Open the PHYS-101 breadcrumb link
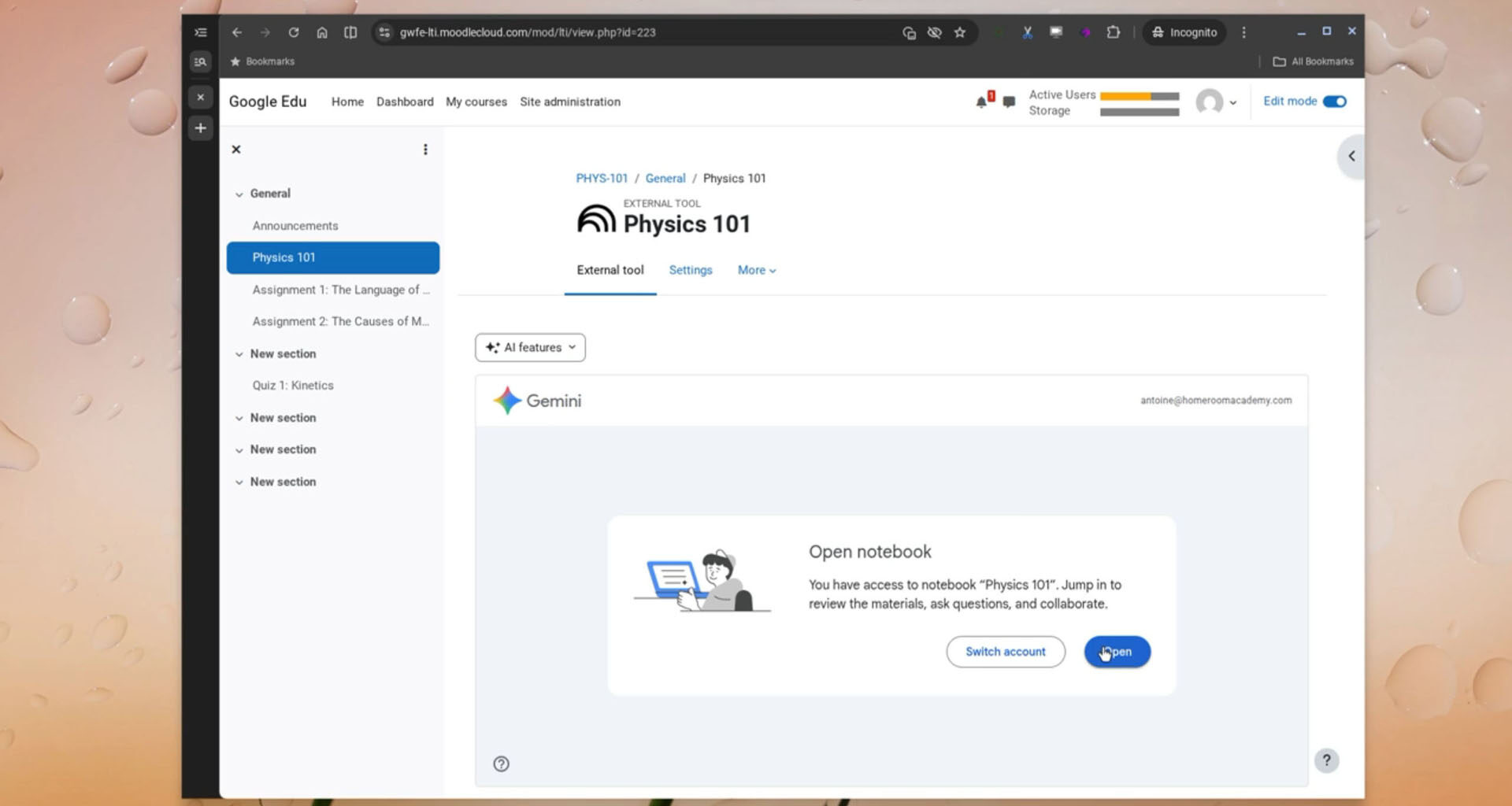The height and width of the screenshot is (806, 1512). [602, 178]
